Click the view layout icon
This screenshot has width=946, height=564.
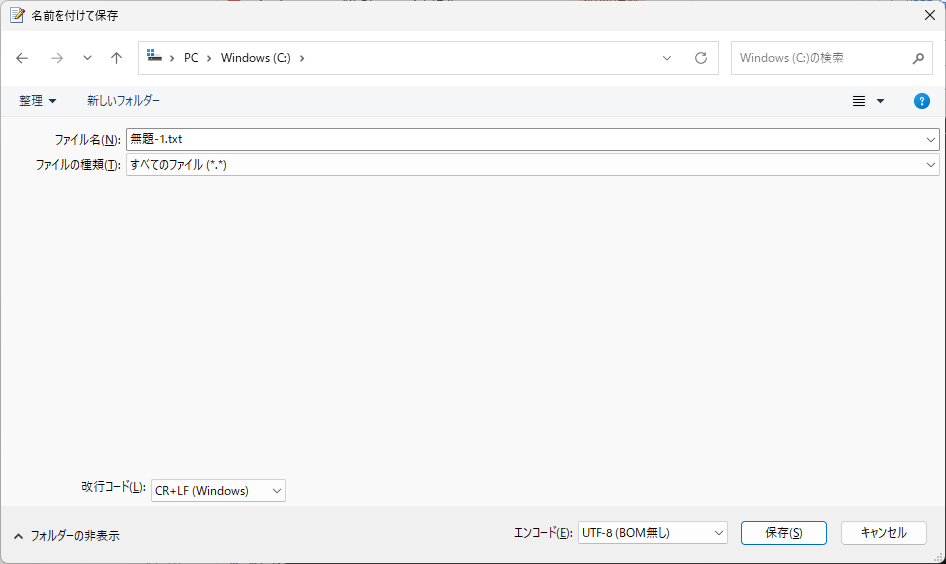point(858,101)
